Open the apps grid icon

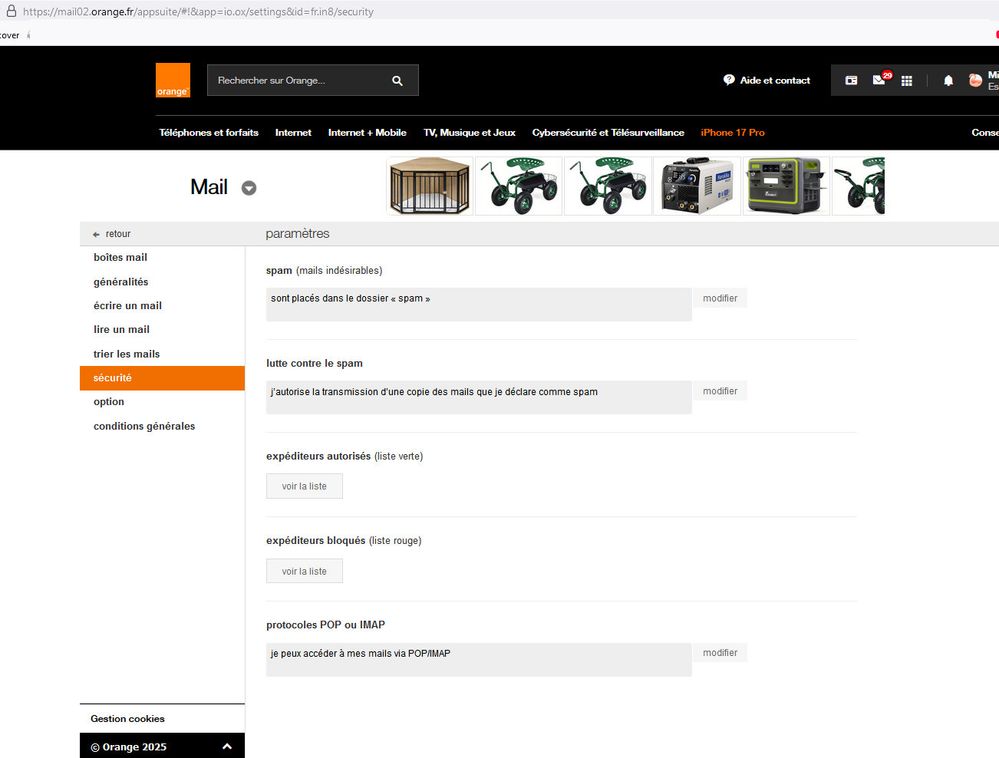point(907,81)
